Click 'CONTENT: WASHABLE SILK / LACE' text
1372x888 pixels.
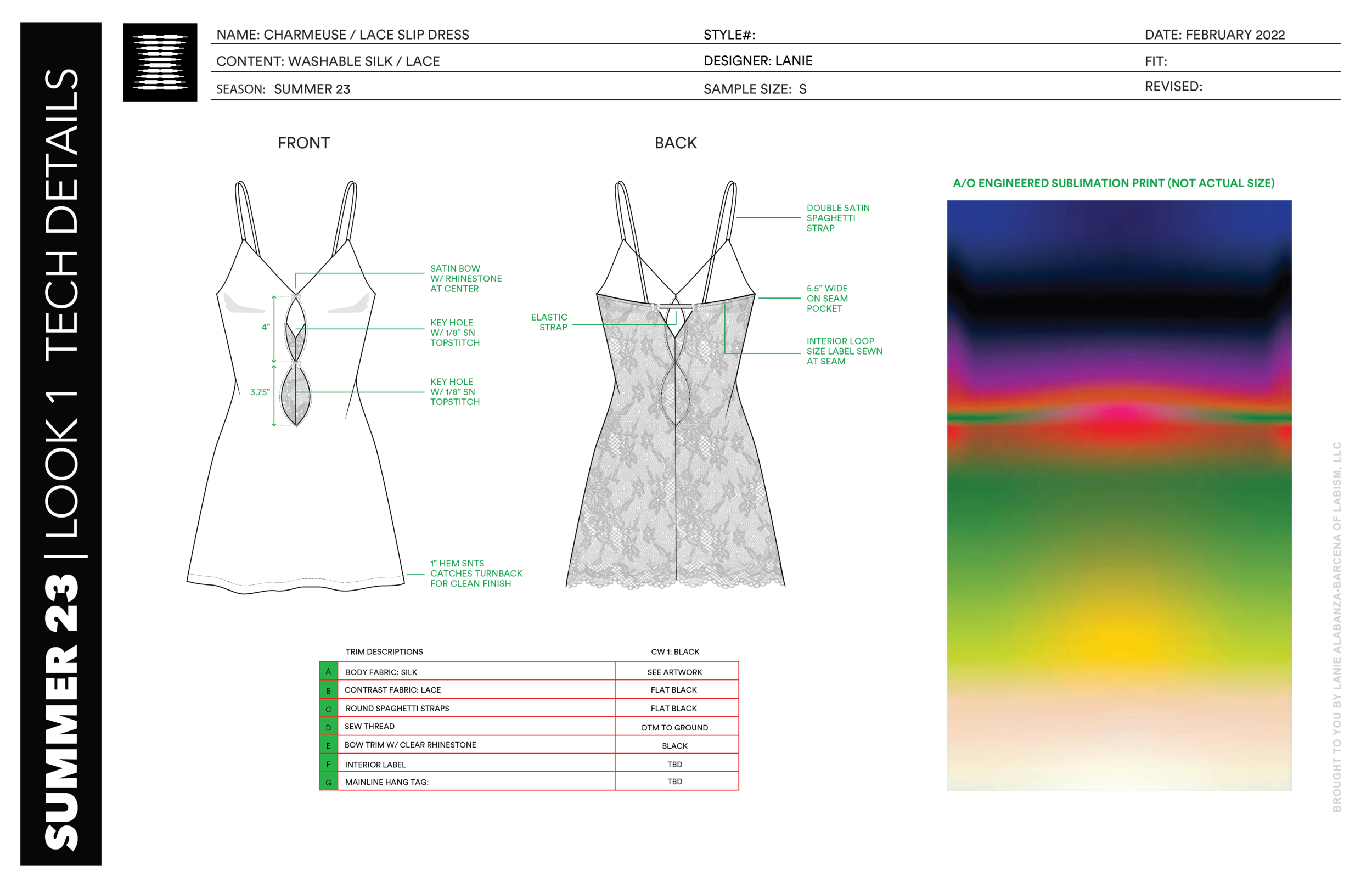(x=328, y=61)
